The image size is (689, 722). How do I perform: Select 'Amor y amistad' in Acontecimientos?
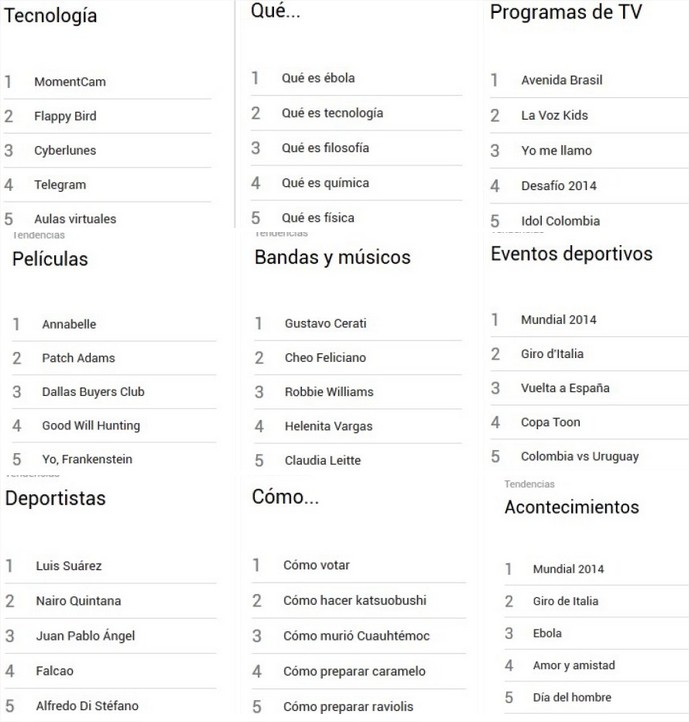coord(574,665)
